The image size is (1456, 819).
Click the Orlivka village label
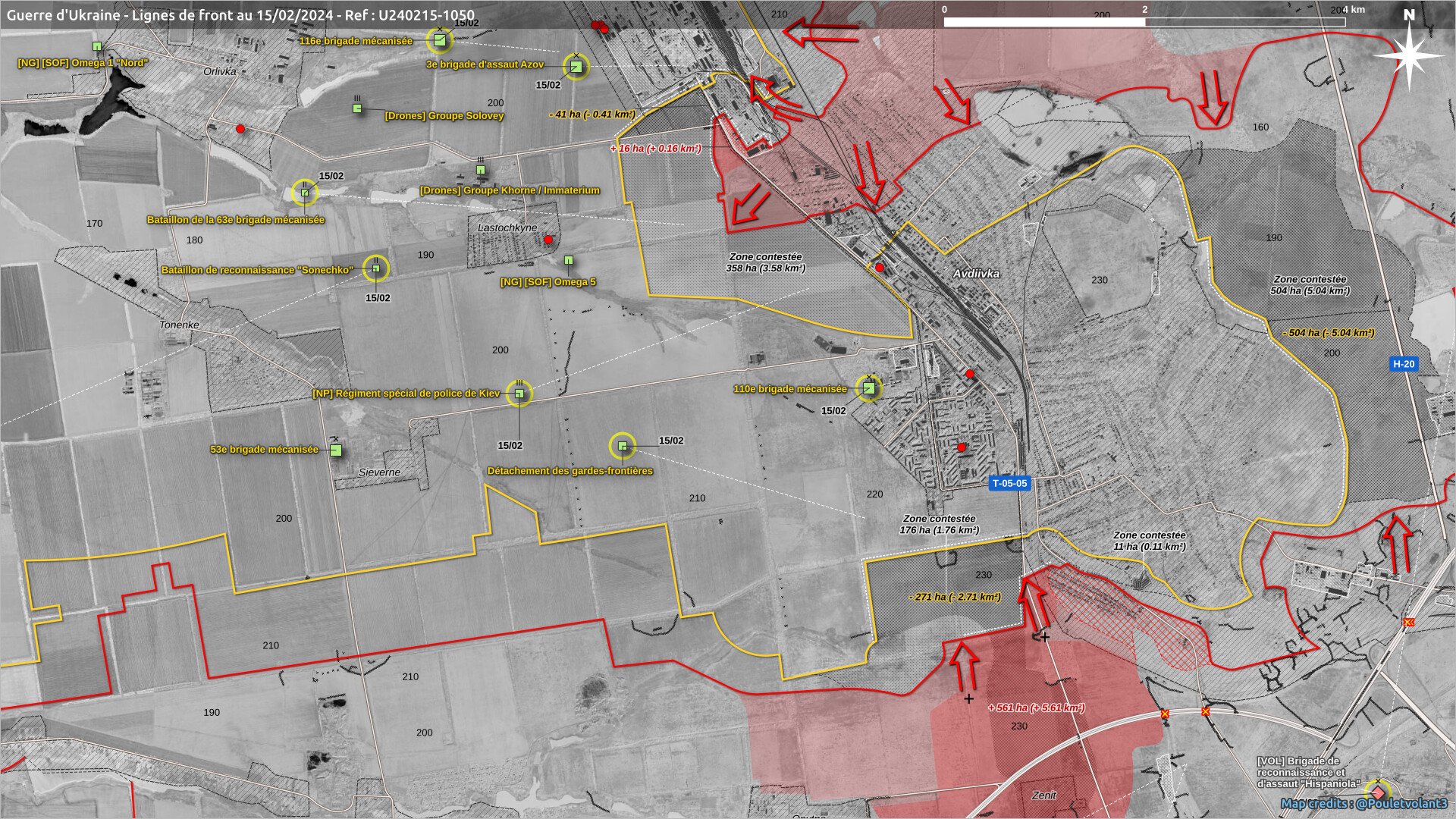[220, 71]
